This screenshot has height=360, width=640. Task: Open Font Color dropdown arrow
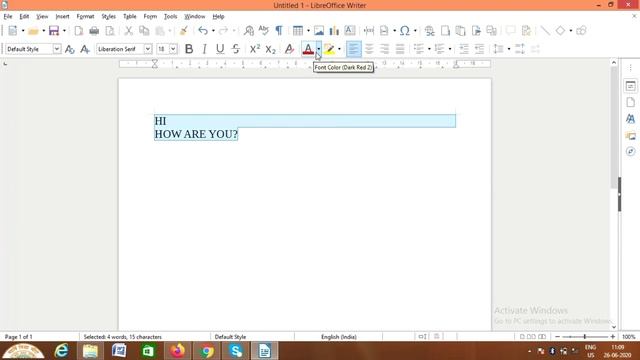tap(319, 49)
